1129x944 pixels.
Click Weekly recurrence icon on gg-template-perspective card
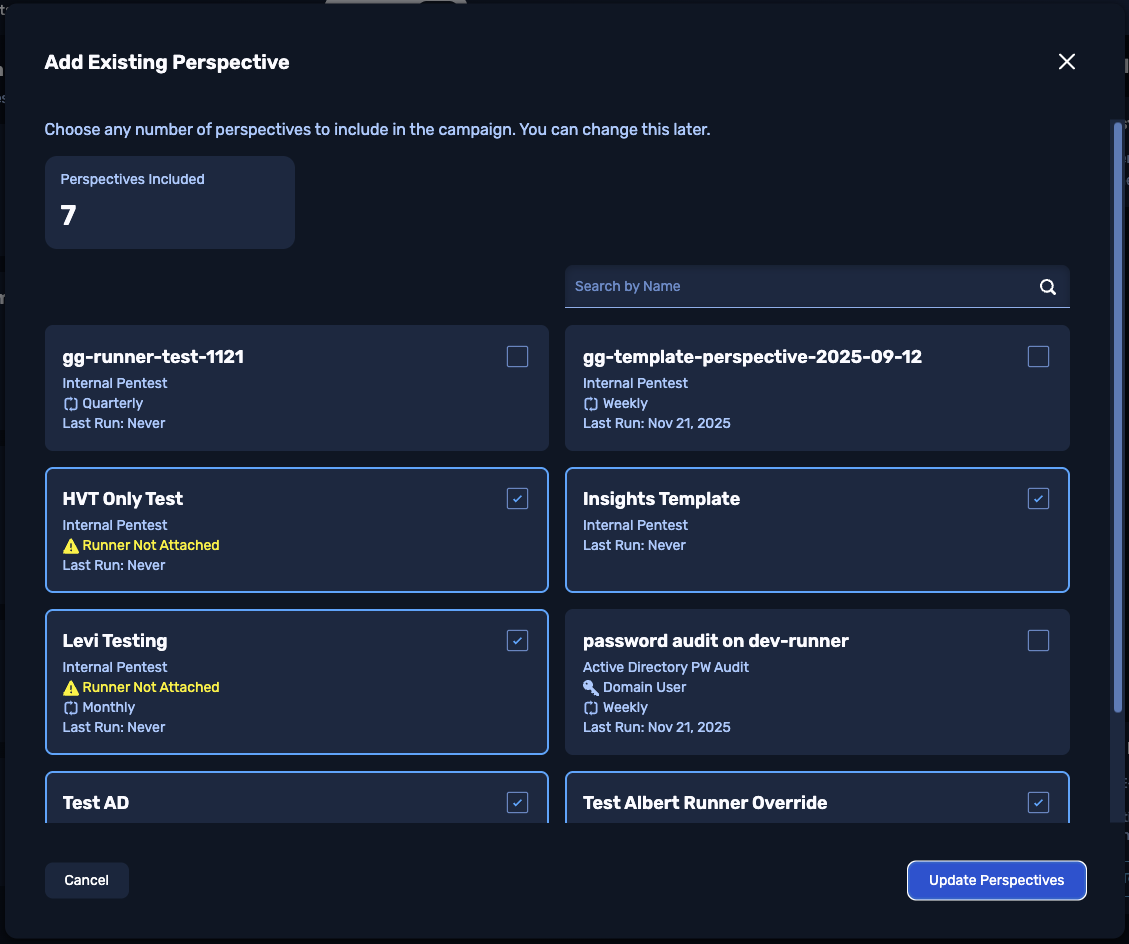(591, 404)
